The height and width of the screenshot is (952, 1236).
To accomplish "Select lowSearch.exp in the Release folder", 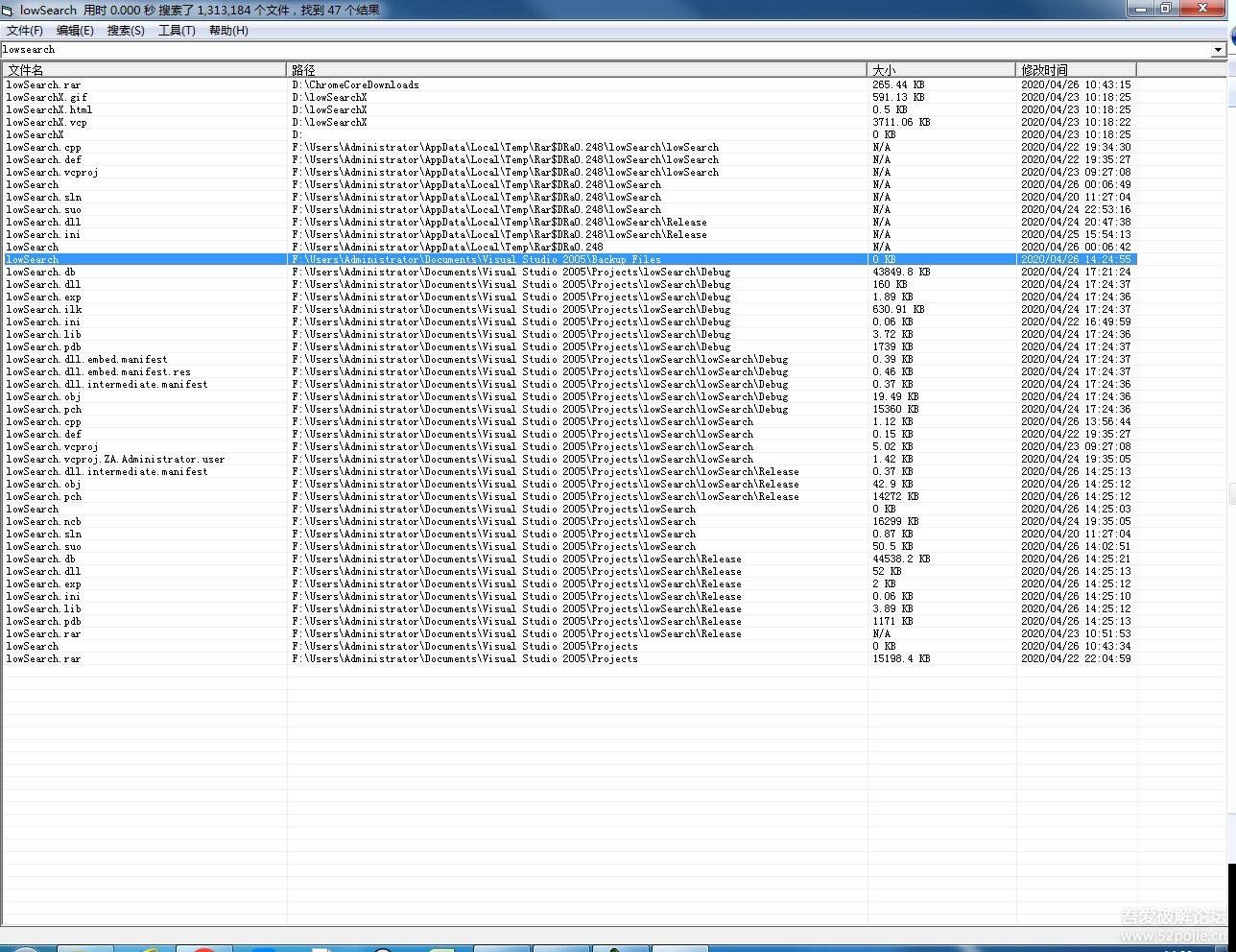I will (x=43, y=583).
